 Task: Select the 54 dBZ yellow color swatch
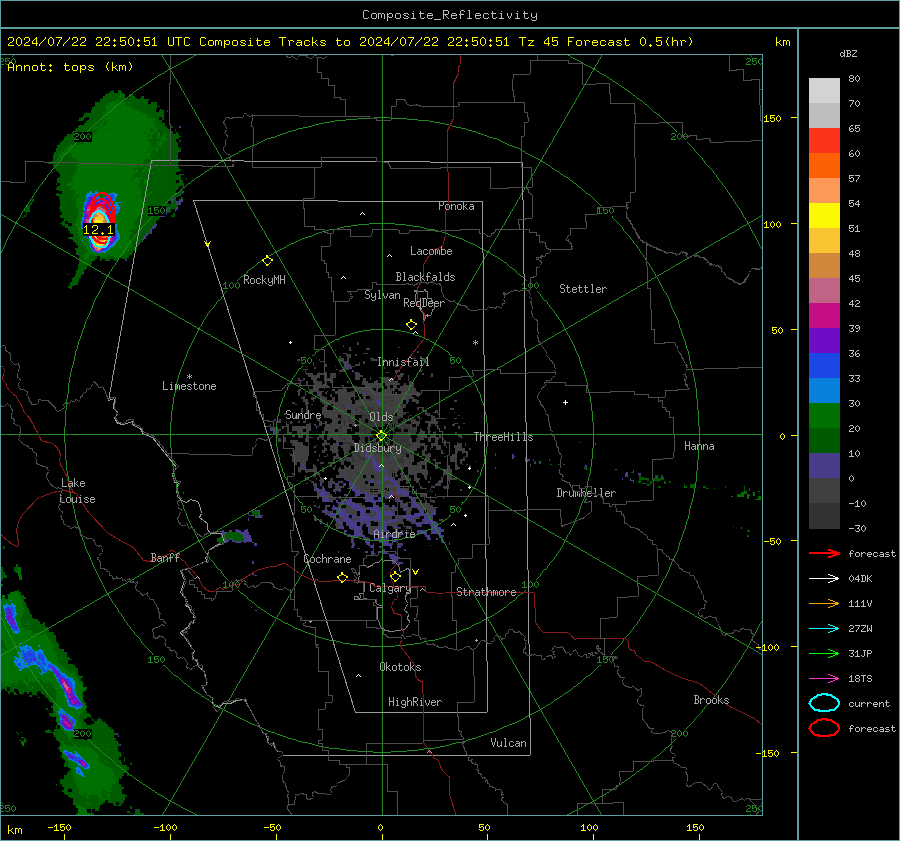(824, 216)
